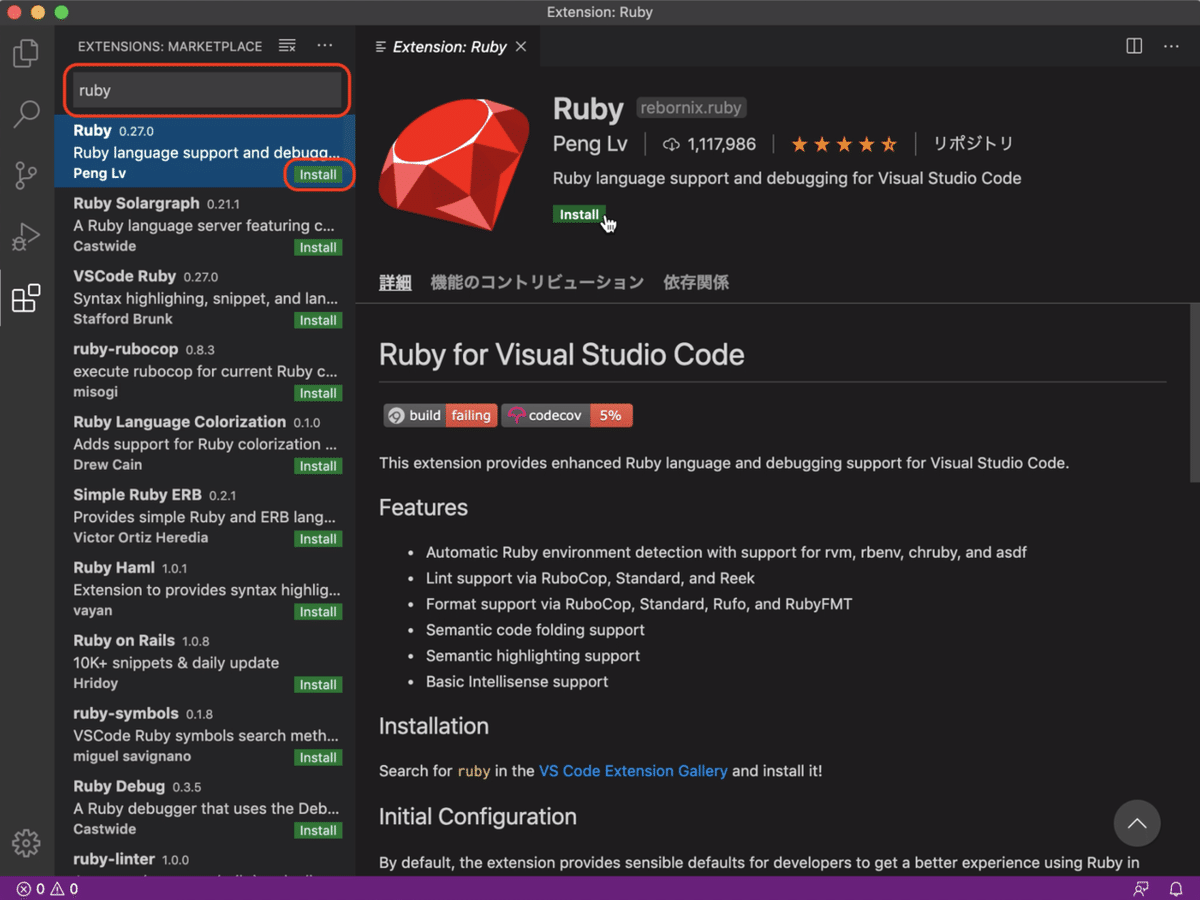The height and width of the screenshot is (900, 1200).
Task: Install the ruby-rubocop extension
Action: pyautogui.click(x=318, y=394)
